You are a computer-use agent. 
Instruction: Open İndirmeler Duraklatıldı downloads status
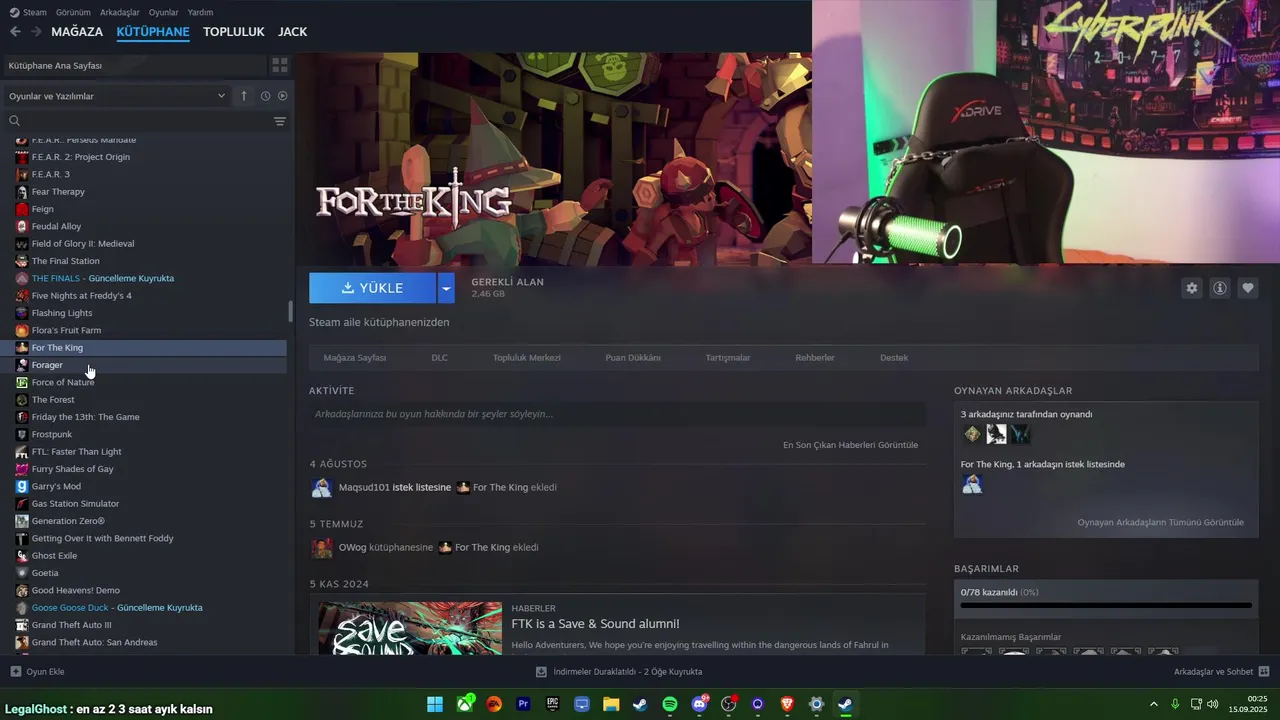(x=627, y=672)
